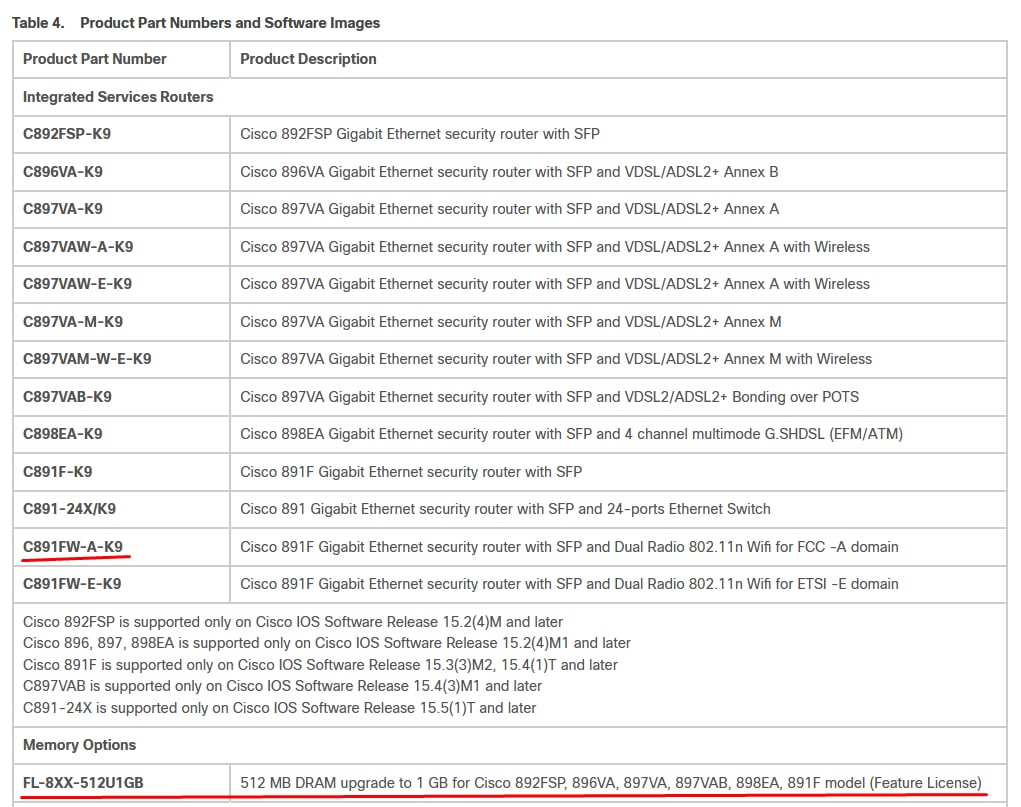
Task: Select part number C891-24X/K9
Action: tap(70, 509)
